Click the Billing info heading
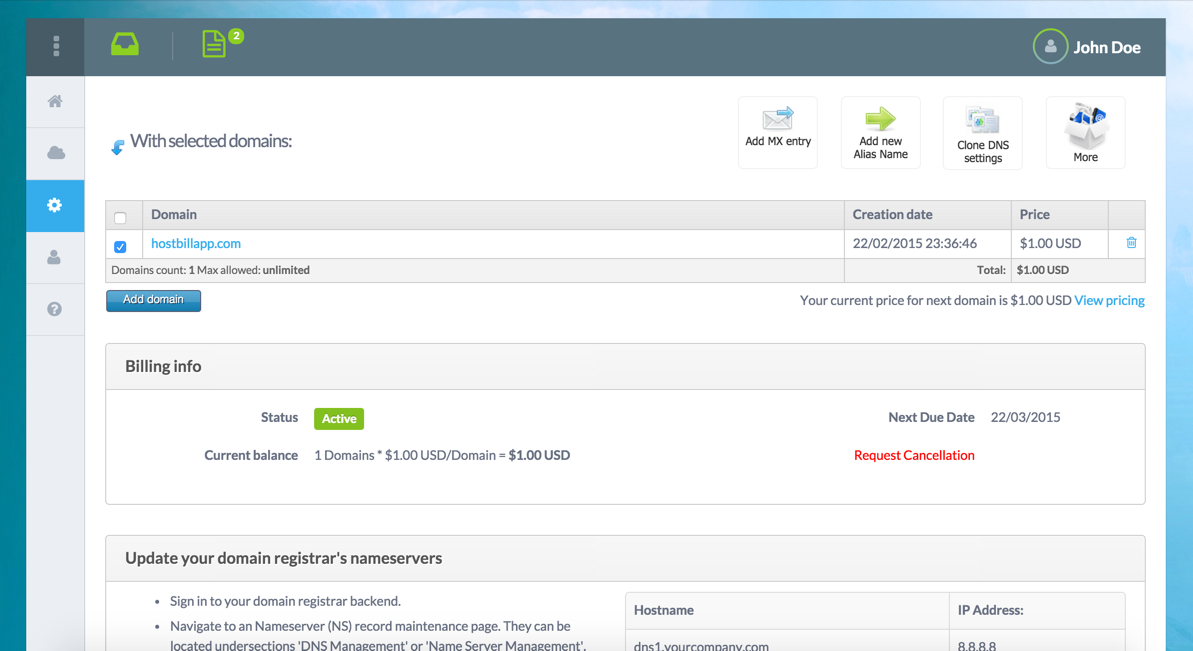This screenshot has height=651, width=1193. coord(163,367)
